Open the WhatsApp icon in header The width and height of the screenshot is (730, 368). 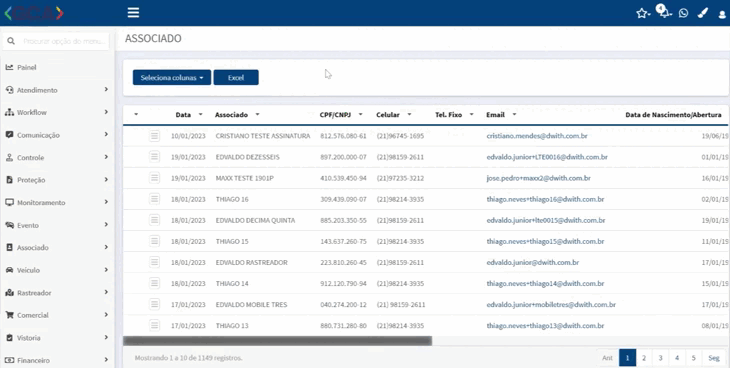pos(683,13)
